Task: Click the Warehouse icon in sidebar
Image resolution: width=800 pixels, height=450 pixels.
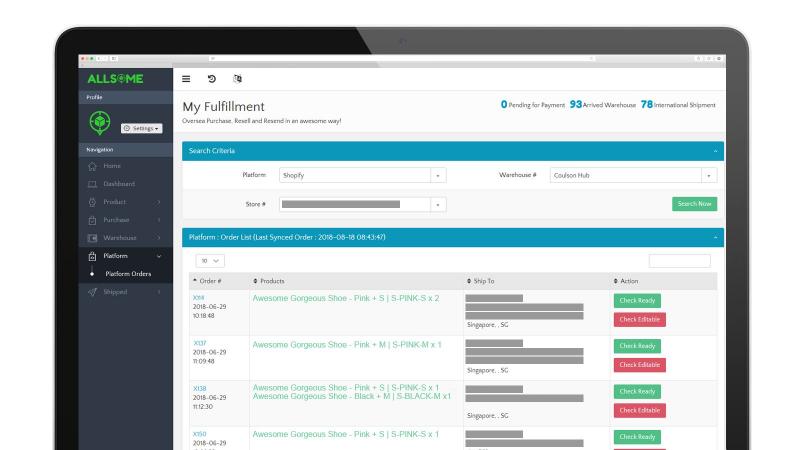Action: coord(92,238)
